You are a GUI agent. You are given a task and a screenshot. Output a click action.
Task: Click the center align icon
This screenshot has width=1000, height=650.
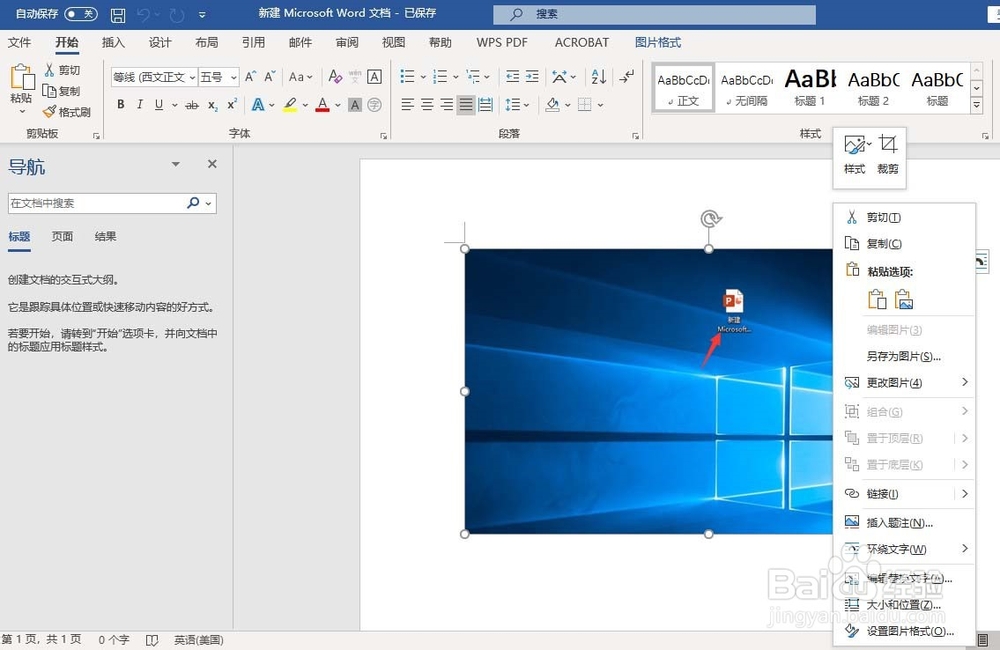click(x=427, y=105)
